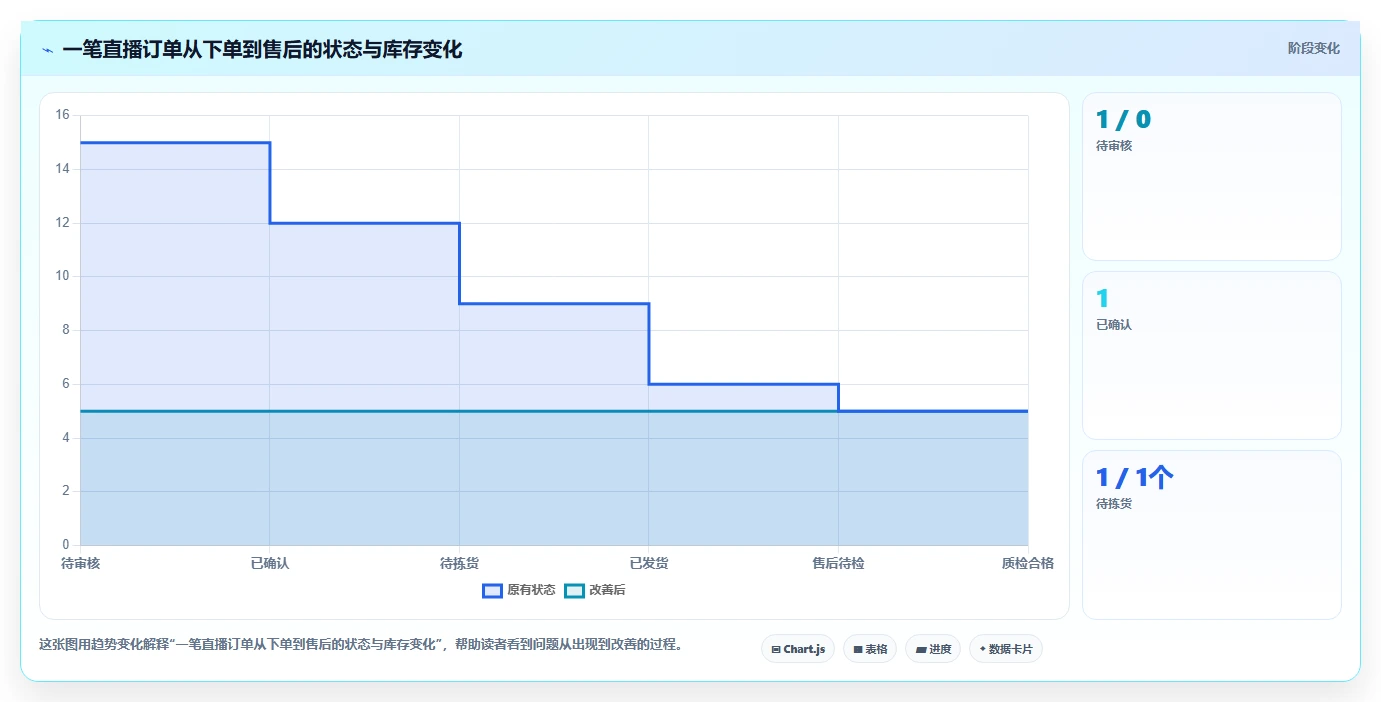
Task: Click the value 1 / 1个 in 待拣货 card
Action: coord(1134,478)
